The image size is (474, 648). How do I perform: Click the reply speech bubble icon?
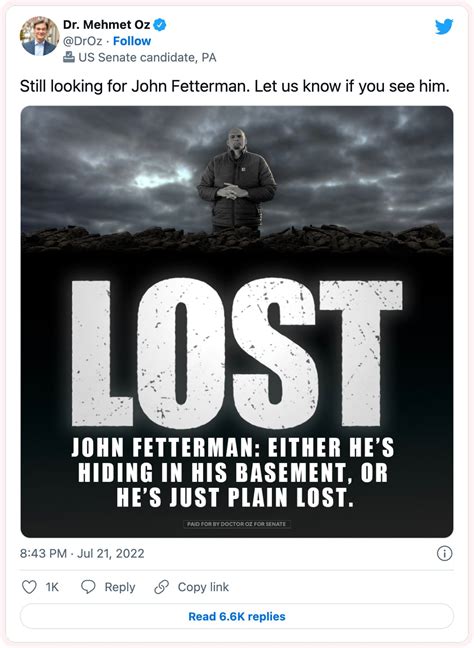point(88,587)
